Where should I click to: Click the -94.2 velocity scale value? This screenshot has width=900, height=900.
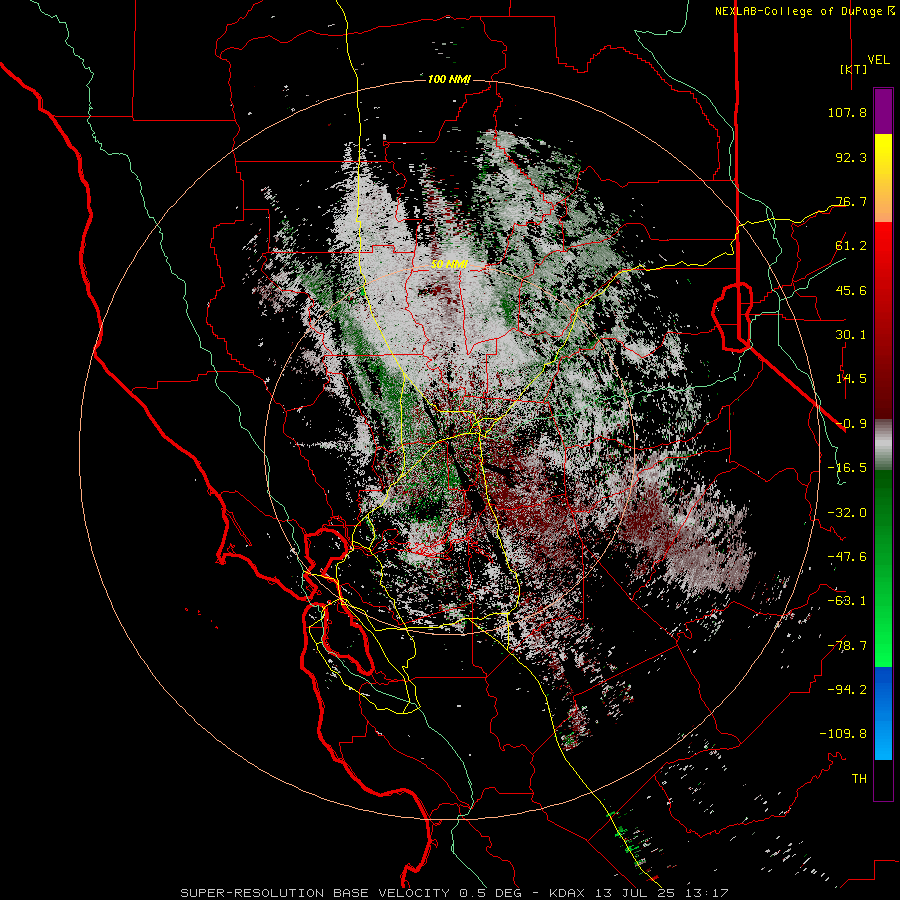[x=847, y=690]
